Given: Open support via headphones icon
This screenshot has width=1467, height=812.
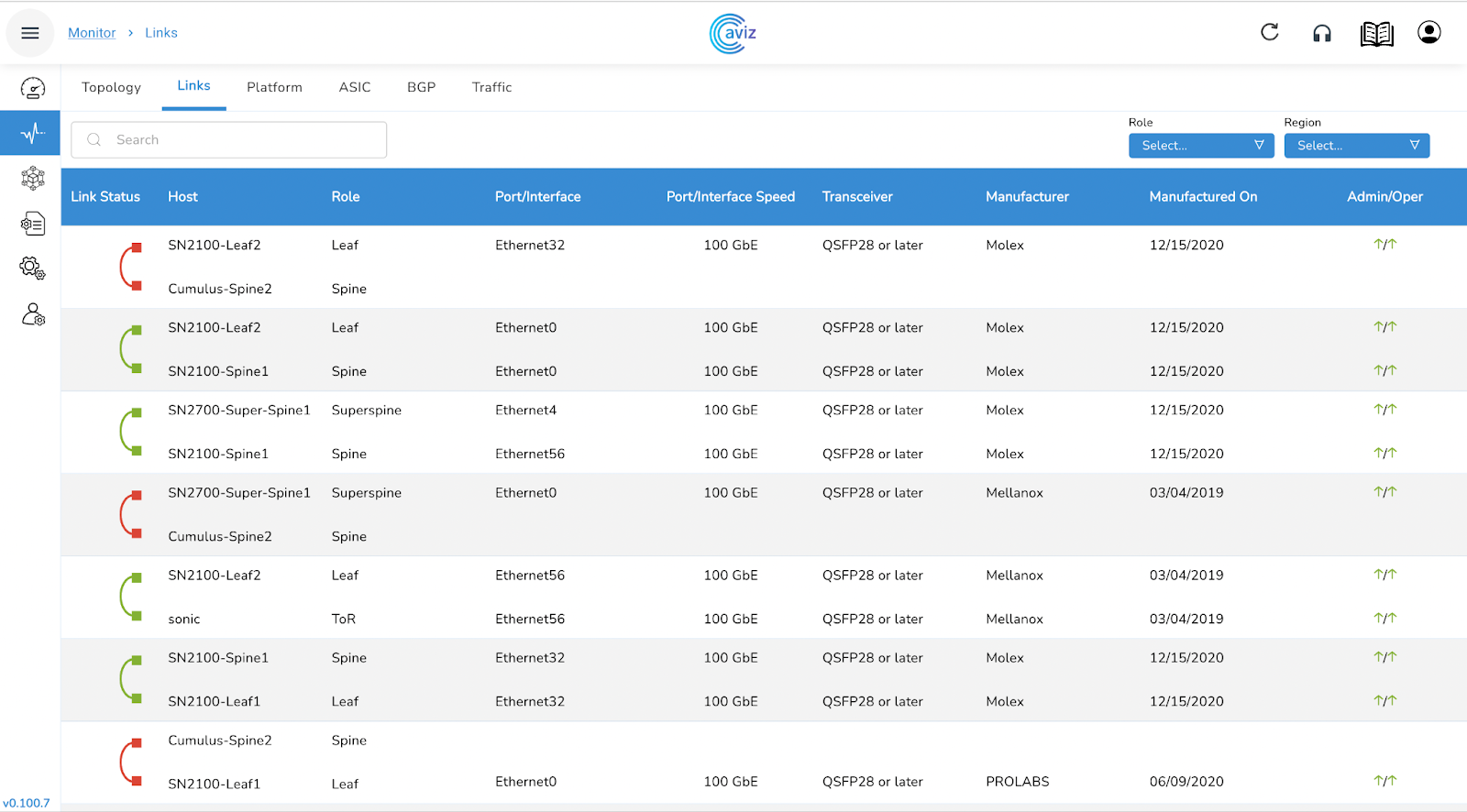Looking at the screenshot, I should 1321,34.
